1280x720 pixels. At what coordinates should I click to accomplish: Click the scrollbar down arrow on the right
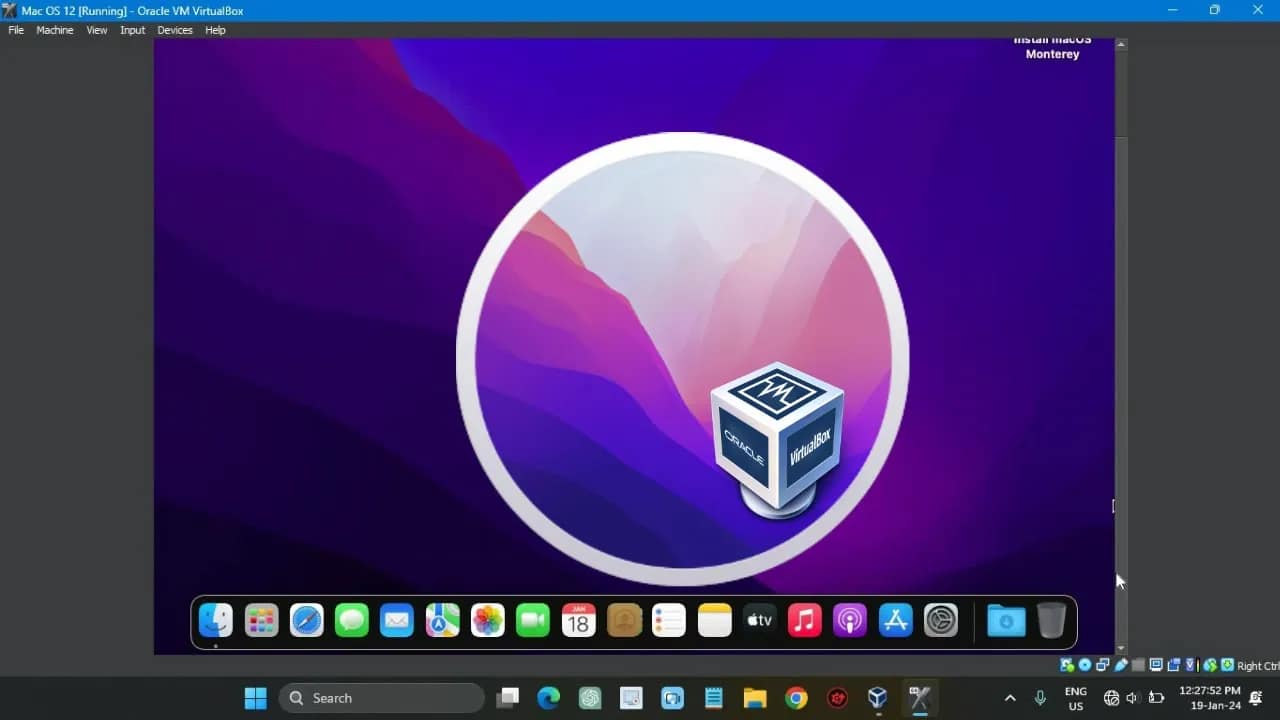(1121, 646)
